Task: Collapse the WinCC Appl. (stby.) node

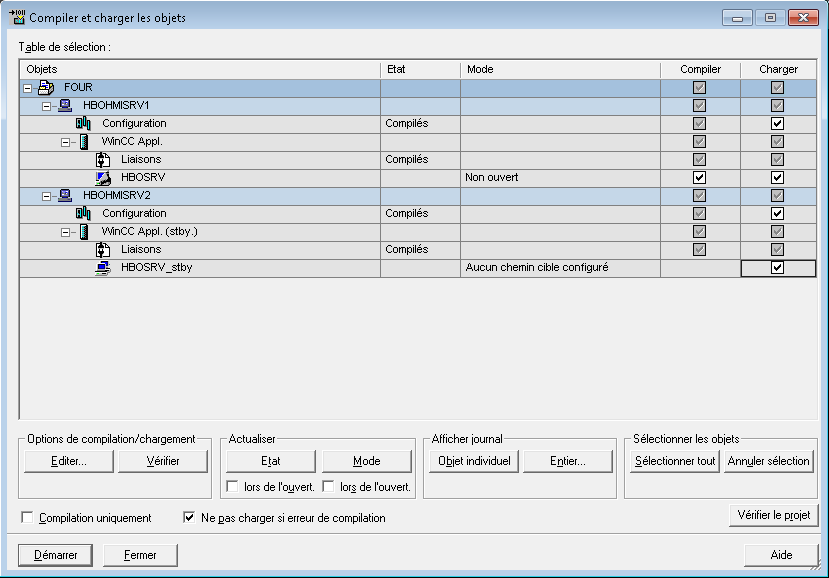Action: coord(65,232)
